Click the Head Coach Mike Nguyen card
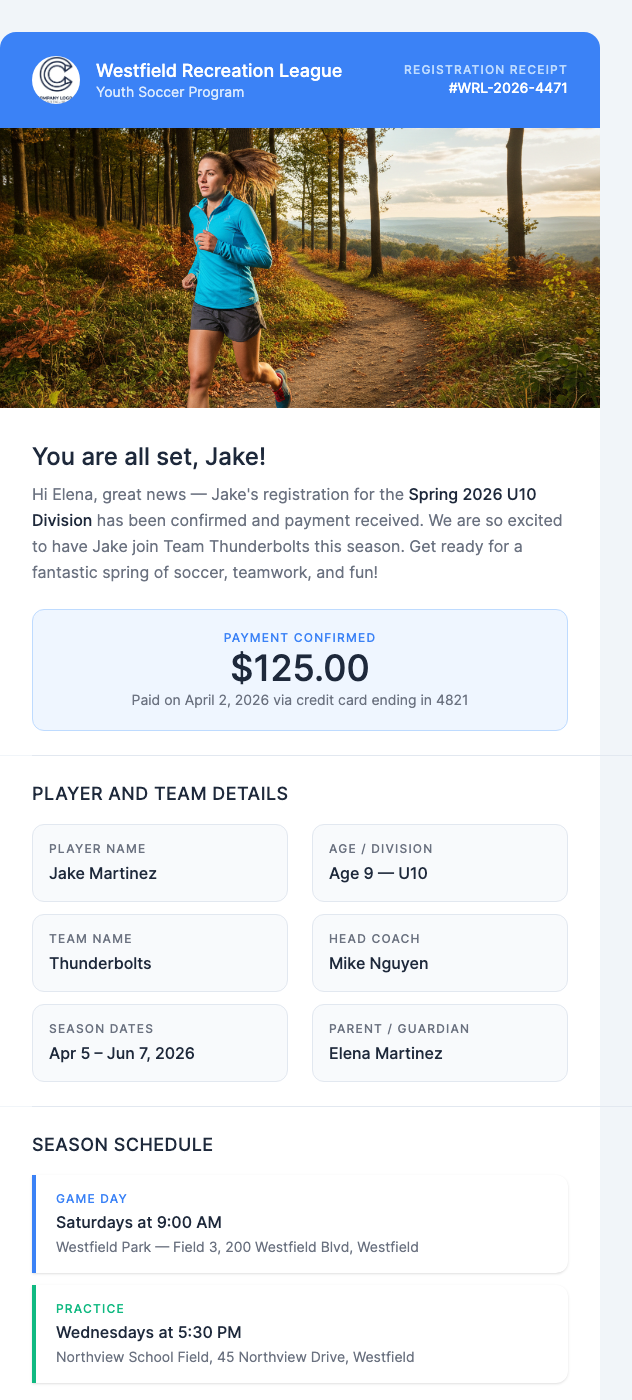632x1400 pixels. 440,952
